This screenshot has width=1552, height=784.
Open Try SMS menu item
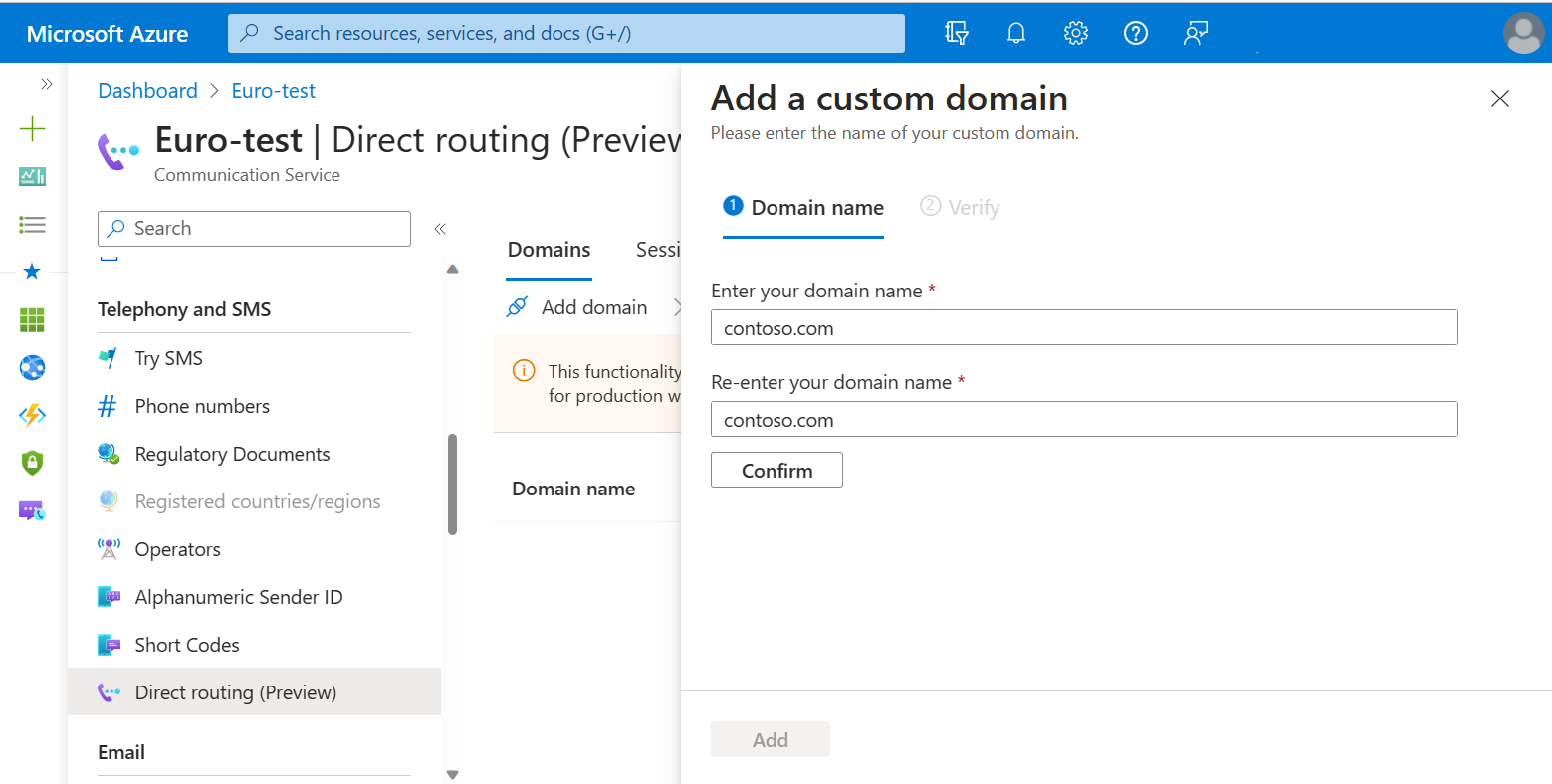coord(254,358)
